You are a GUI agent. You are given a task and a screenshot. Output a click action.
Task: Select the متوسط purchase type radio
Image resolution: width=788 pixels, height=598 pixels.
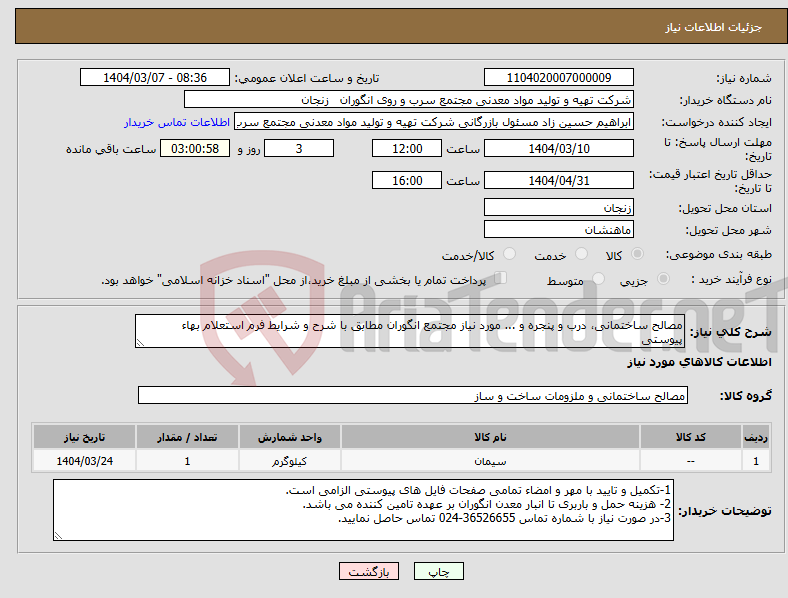[599, 278]
